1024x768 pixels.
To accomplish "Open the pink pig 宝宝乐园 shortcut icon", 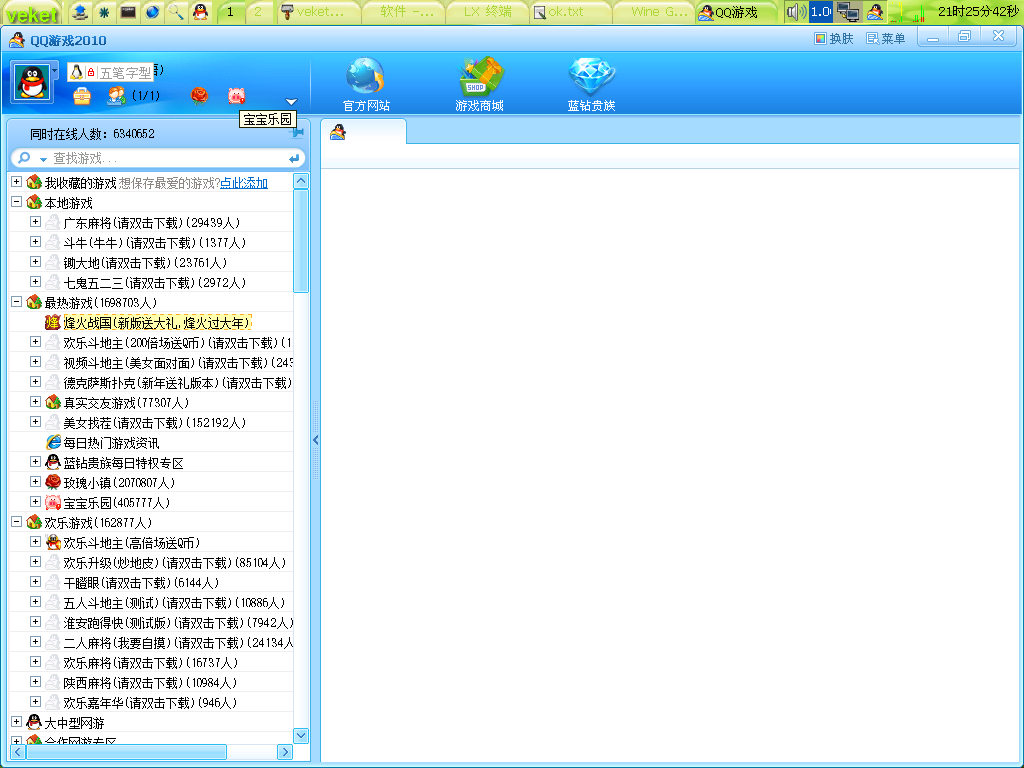I will pos(236,96).
